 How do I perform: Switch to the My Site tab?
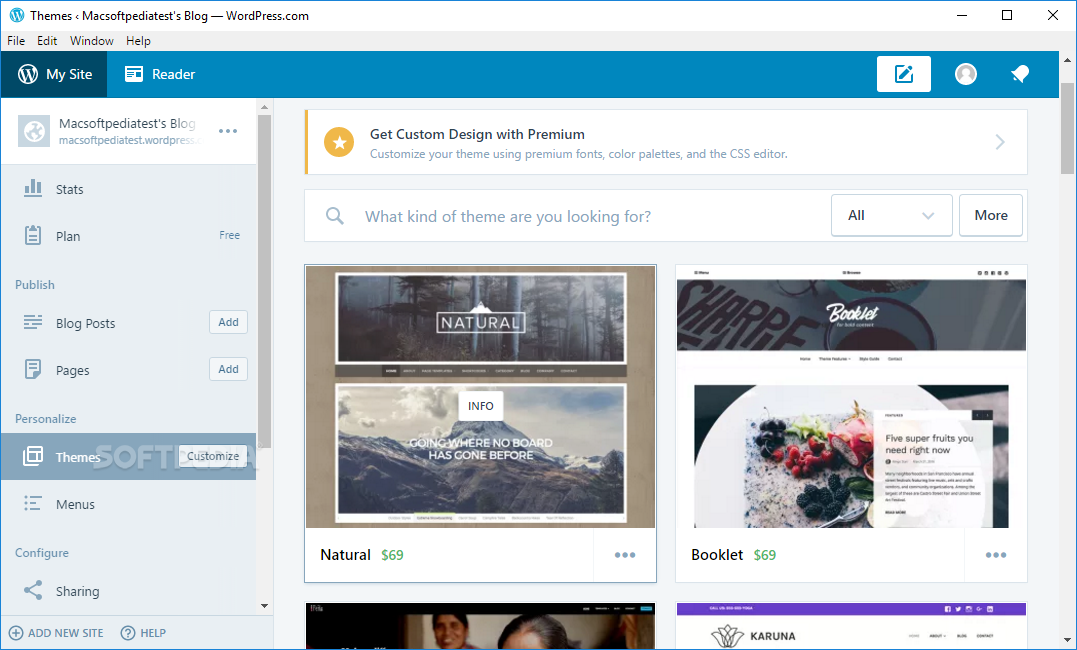(x=54, y=74)
